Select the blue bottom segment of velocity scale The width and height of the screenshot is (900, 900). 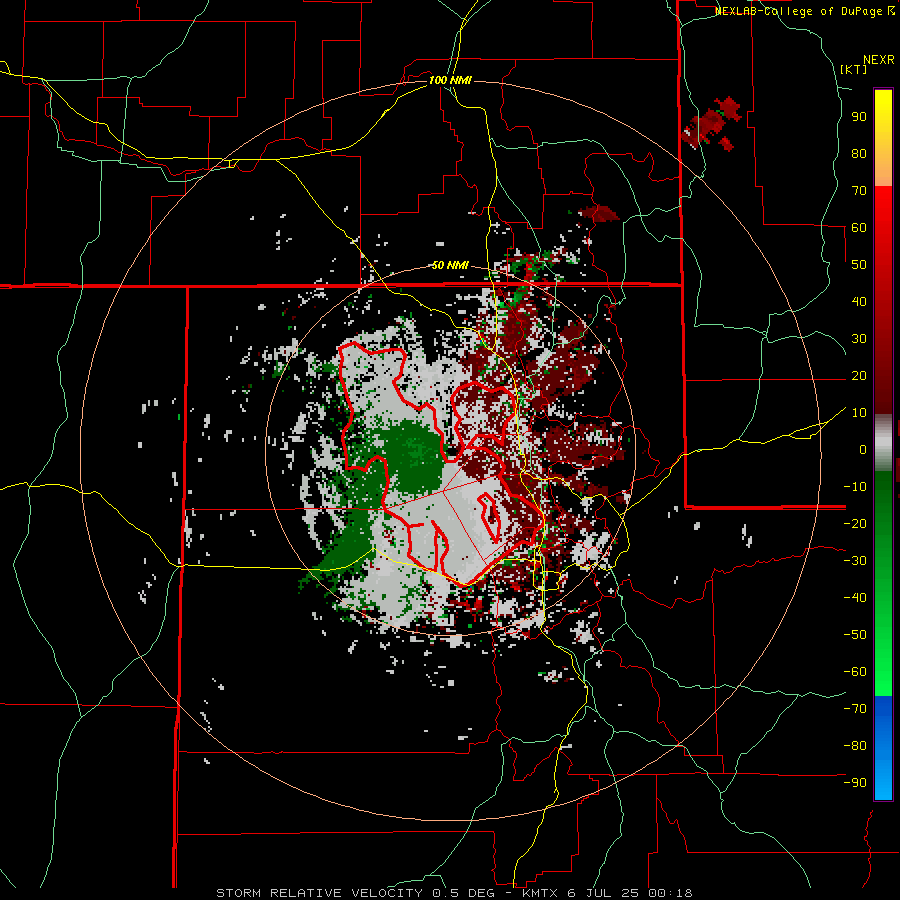883,748
